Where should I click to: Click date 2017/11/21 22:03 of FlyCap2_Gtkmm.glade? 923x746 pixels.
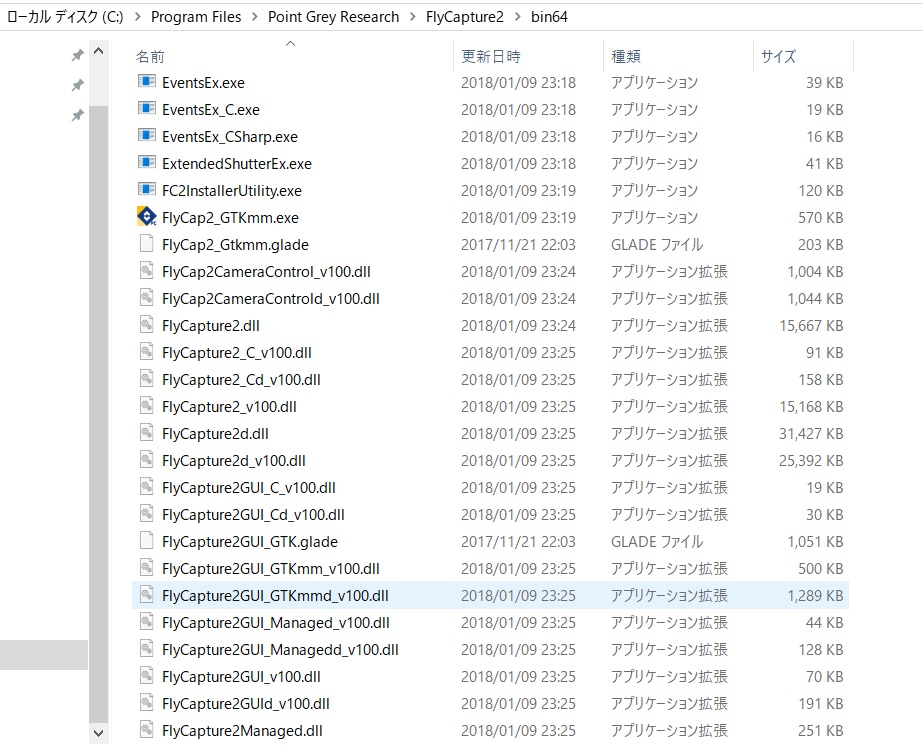pyautogui.click(x=518, y=244)
